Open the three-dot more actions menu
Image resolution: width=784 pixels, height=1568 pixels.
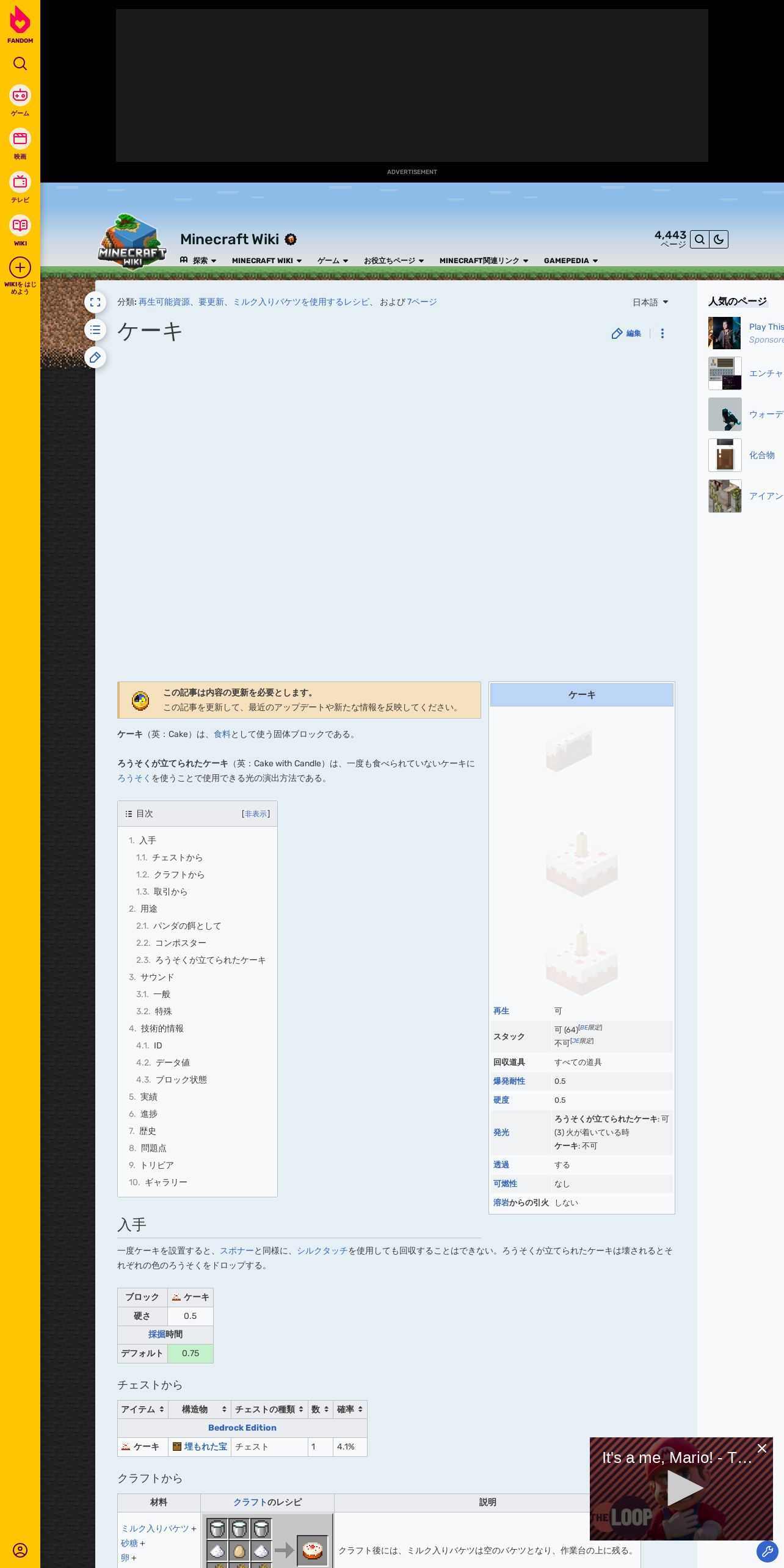662,333
